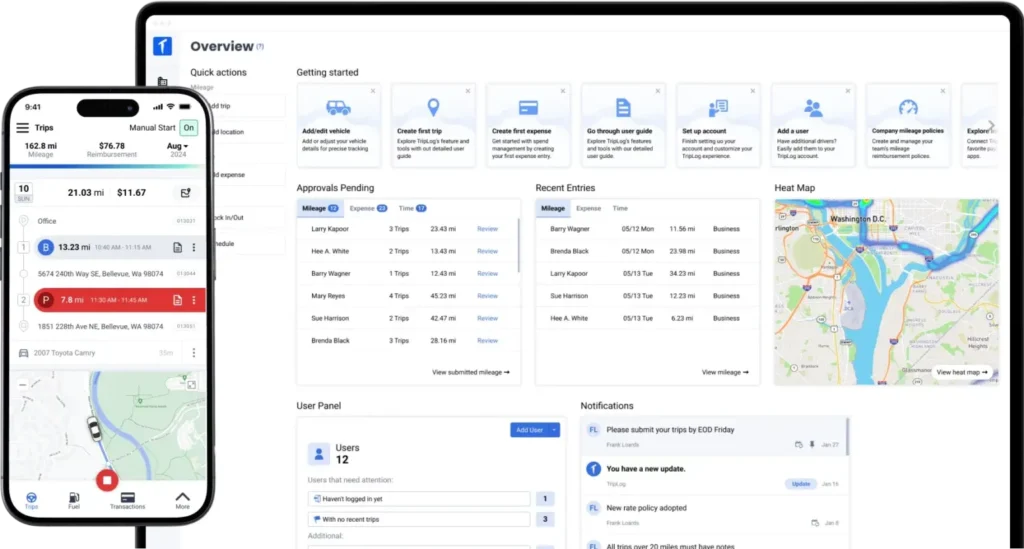Collapse the phone map with minus icon
Screen dimensions: 1024x549
[x=23, y=384]
